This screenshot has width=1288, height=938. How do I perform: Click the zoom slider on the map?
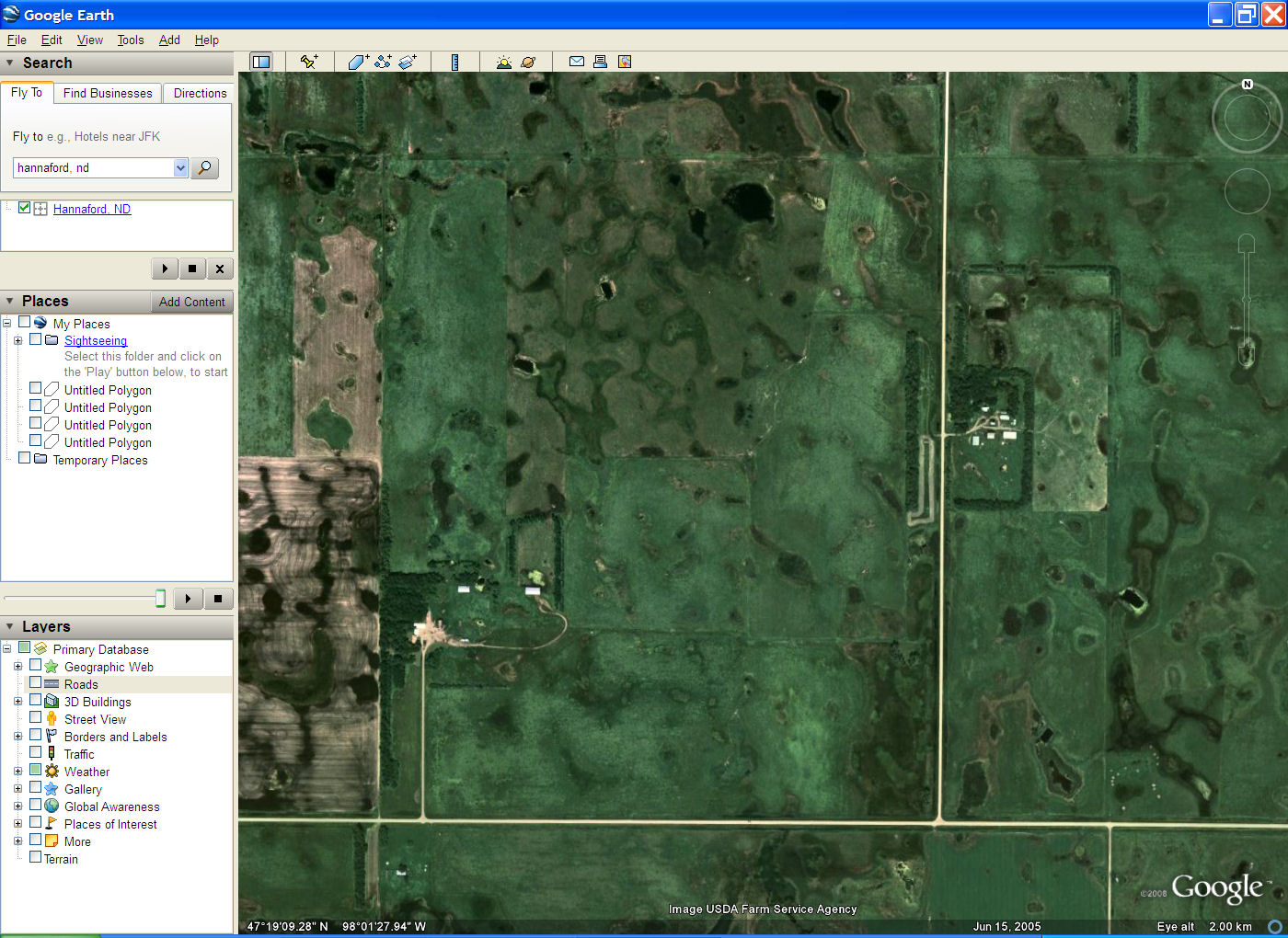point(1247,300)
